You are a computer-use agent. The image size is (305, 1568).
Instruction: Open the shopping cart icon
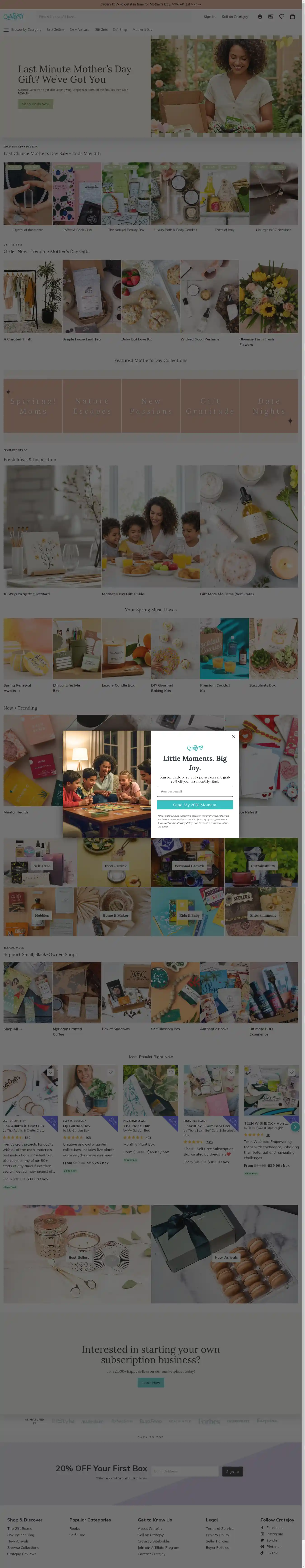(292, 16)
